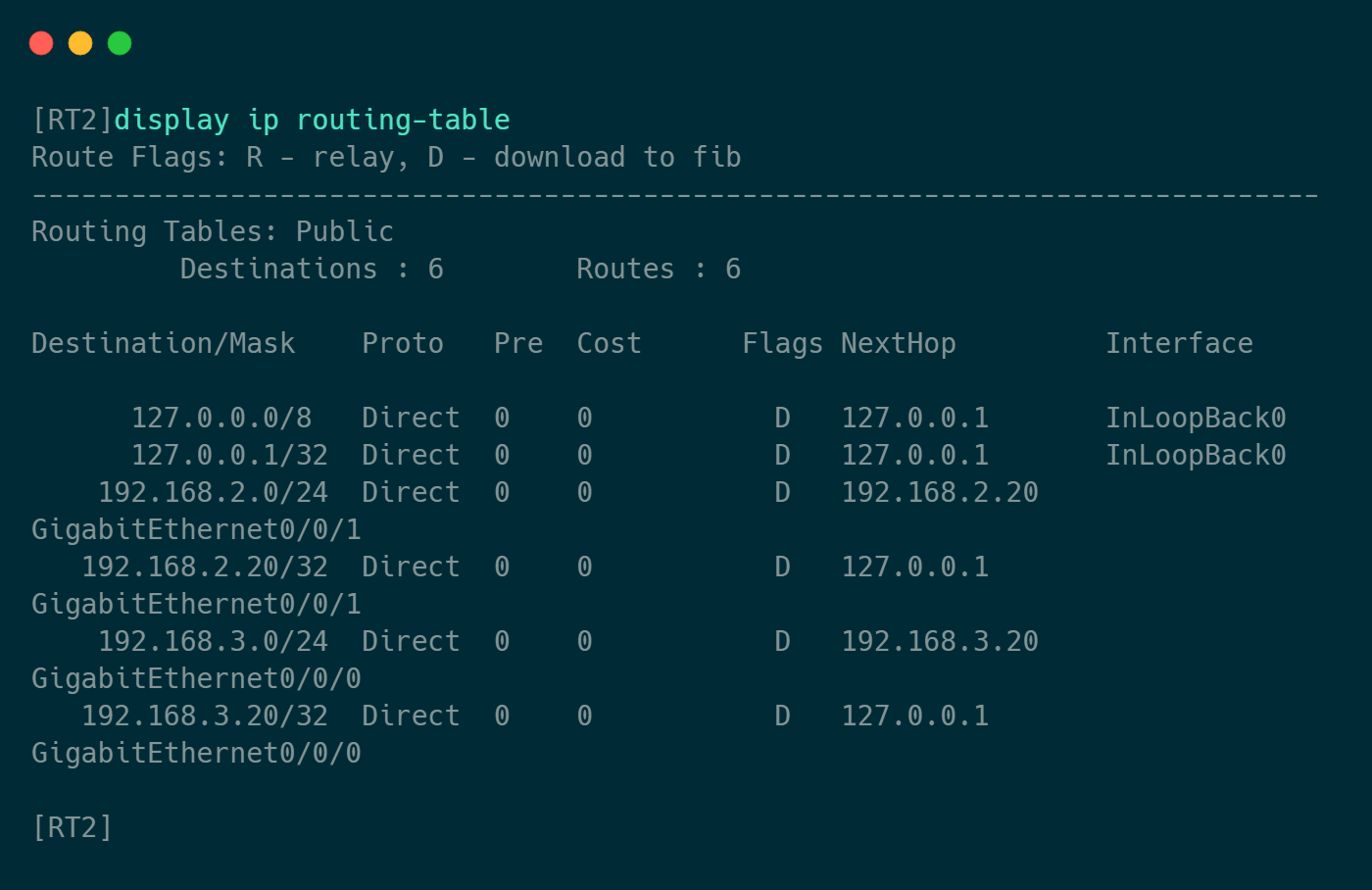The height and width of the screenshot is (890, 1372).
Task: Click the yellow minimize window button
Action: pos(80,43)
